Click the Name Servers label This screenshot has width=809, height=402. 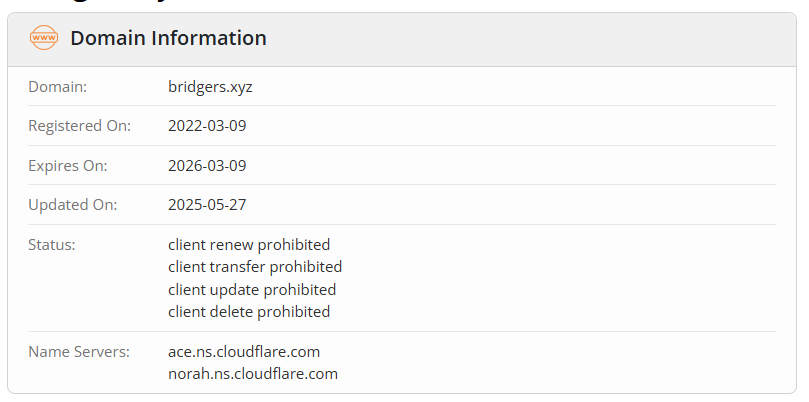point(79,352)
